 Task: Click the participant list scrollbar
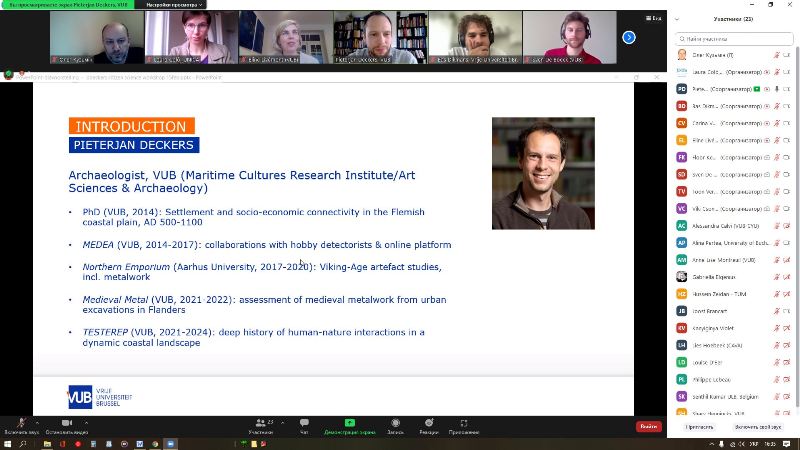(x=796, y=200)
